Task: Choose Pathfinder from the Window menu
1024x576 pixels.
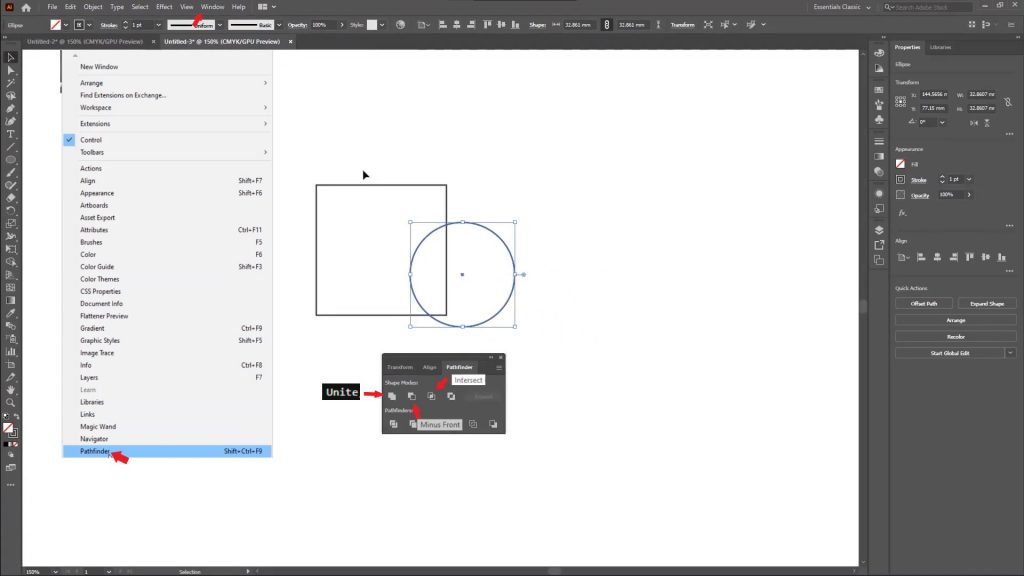Action: point(167,451)
